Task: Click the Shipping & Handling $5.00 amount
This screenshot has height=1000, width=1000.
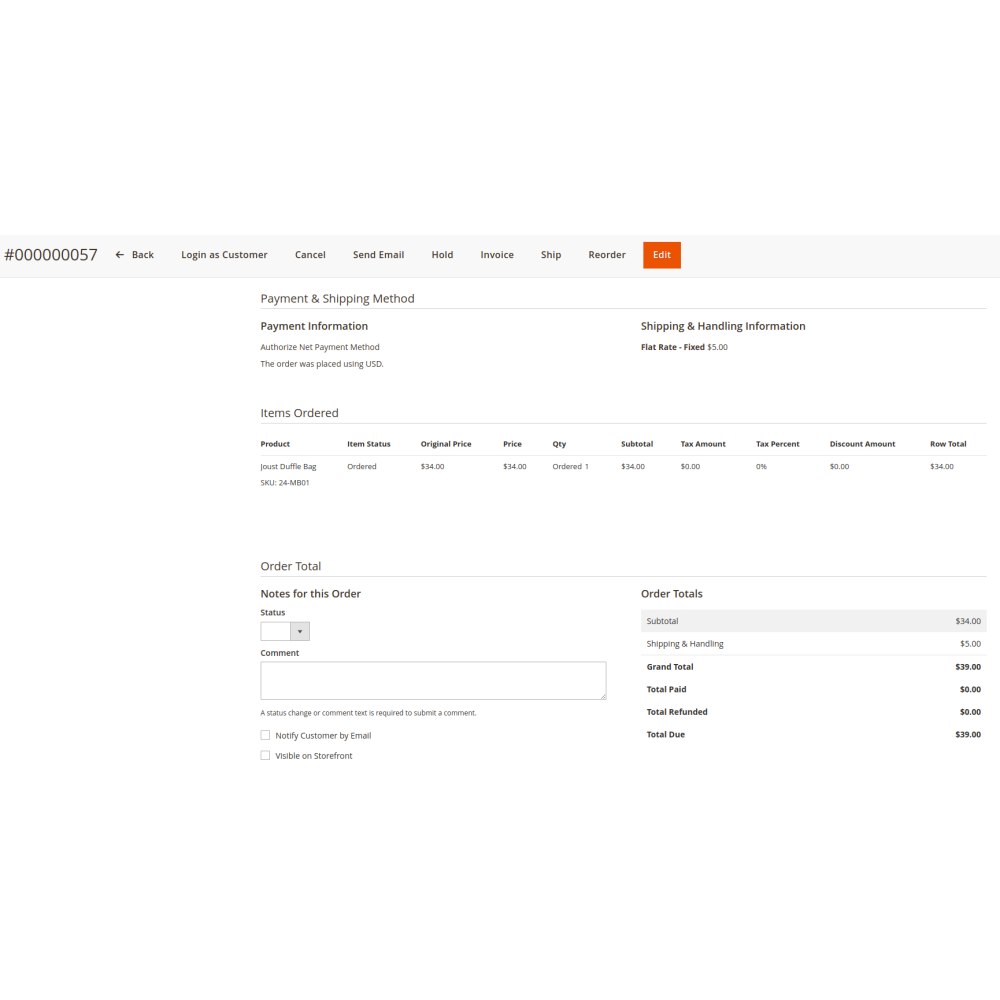Action: point(970,643)
